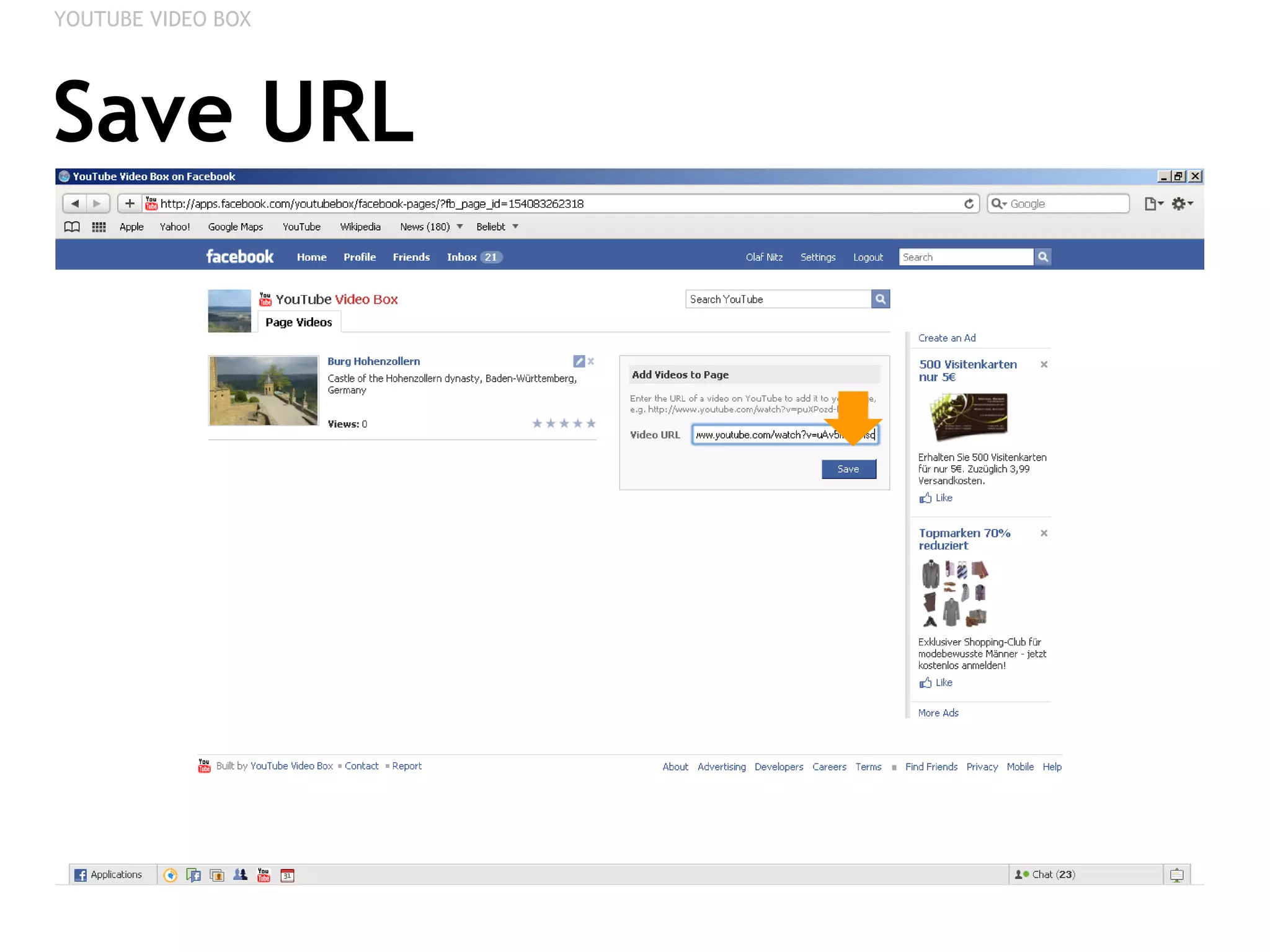Add bookmark with the plus button
This screenshot has width=1270, height=952.
coord(130,203)
